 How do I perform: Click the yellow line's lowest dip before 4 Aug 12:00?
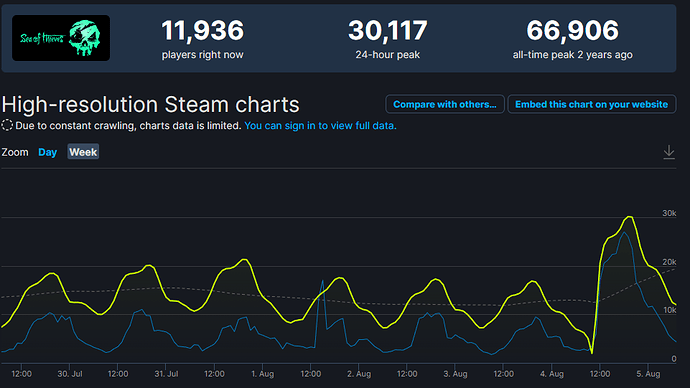(x=592, y=353)
